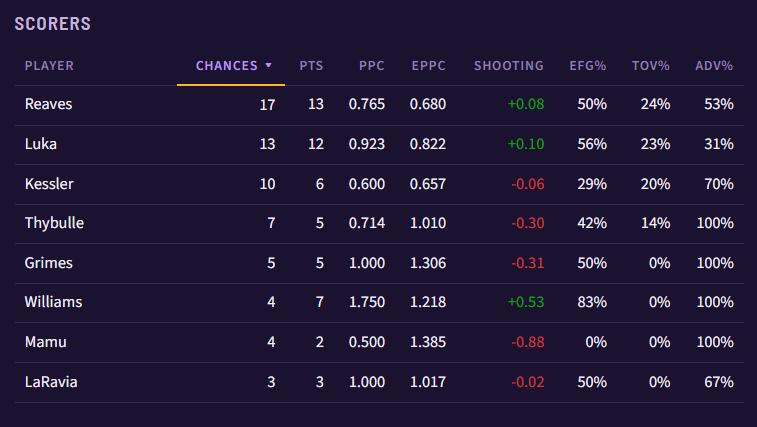Screen dimensions: 757x427
Task: Click Thybulle's shooting value -0.30
Action: [528, 223]
